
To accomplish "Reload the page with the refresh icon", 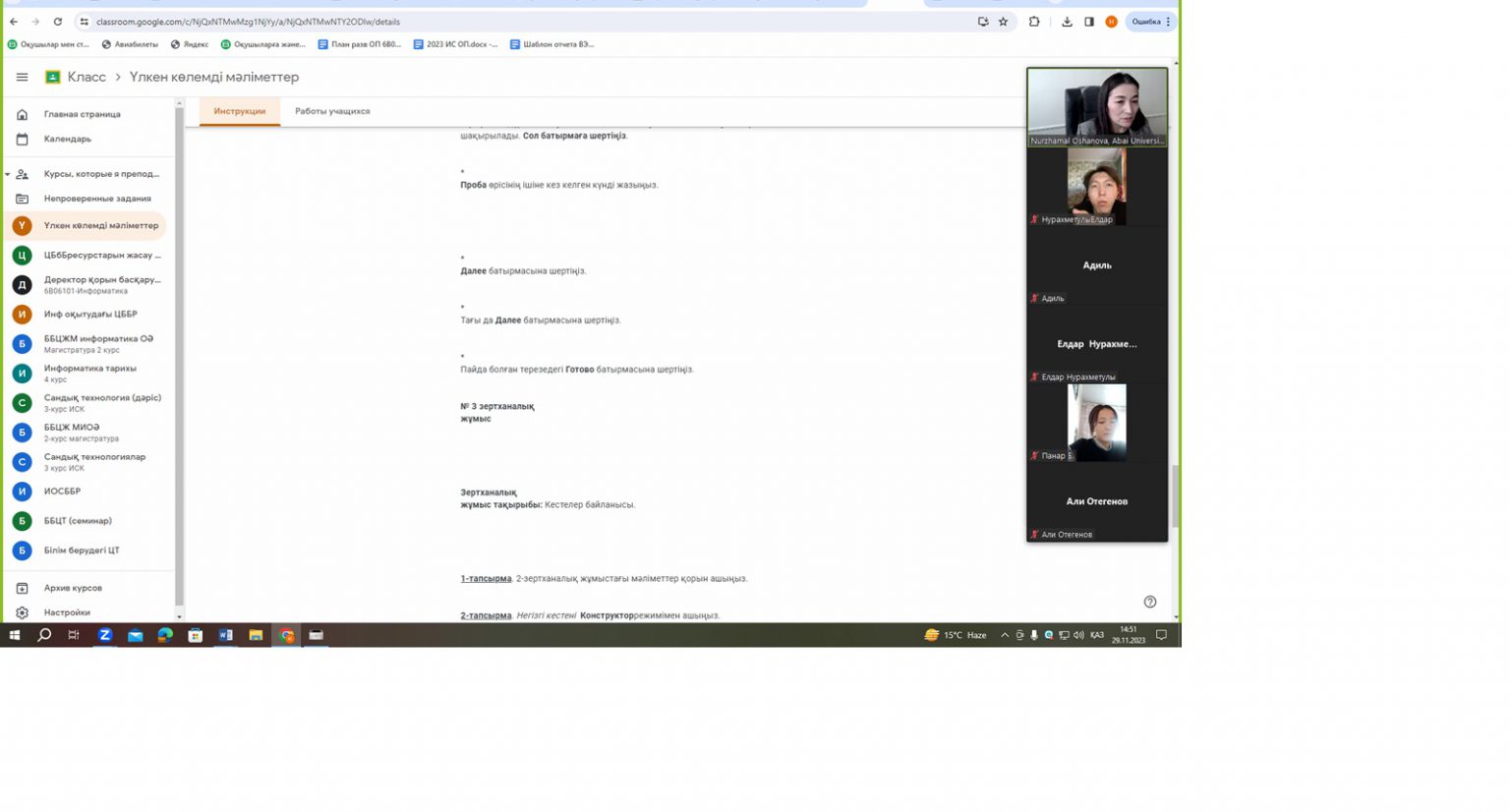I will [x=58, y=22].
